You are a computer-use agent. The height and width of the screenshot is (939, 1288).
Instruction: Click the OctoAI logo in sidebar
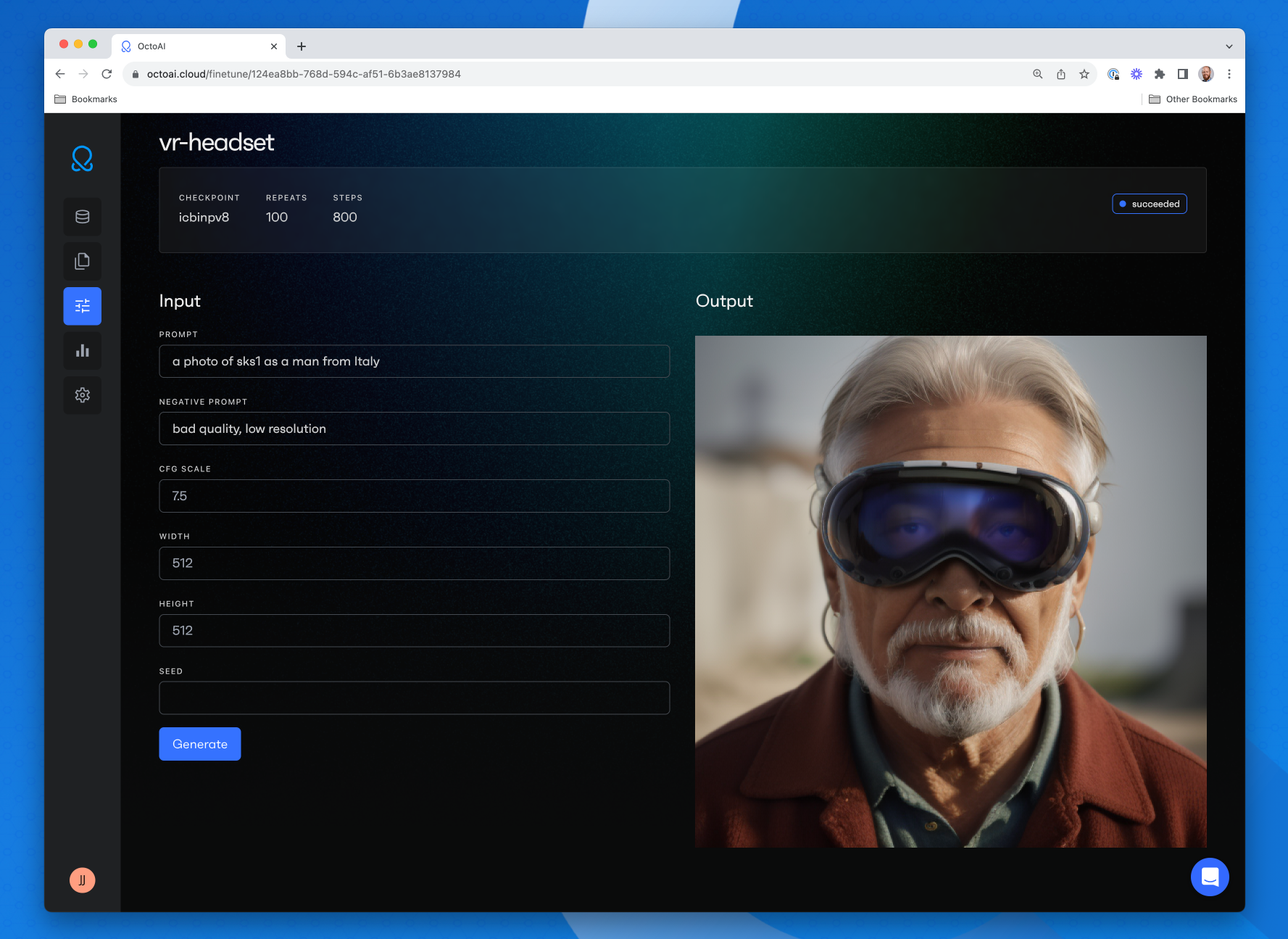pos(82,159)
